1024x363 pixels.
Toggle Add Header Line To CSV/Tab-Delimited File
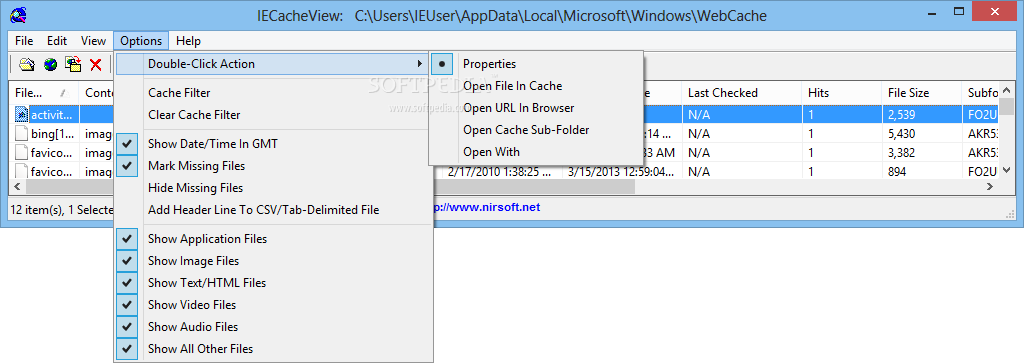[x=273, y=210]
